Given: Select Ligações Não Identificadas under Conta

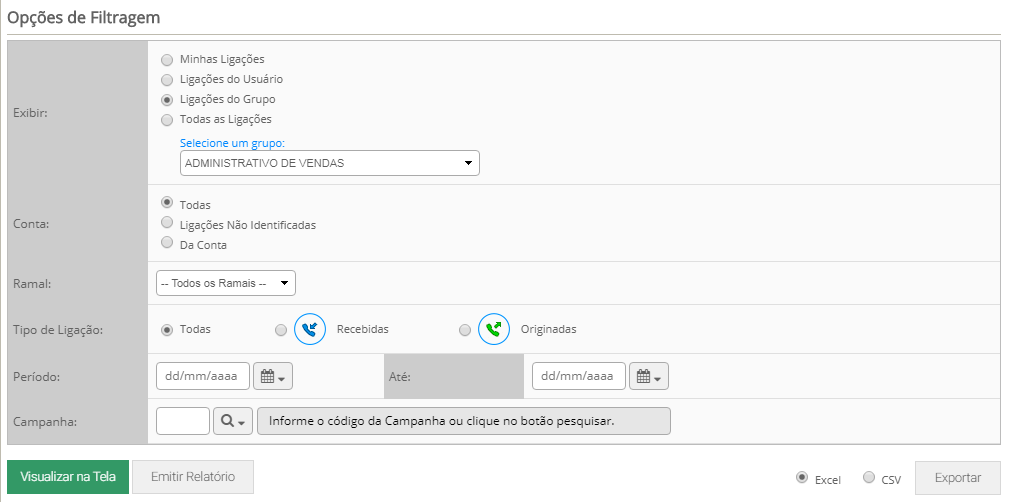Looking at the screenshot, I should coord(167,222).
